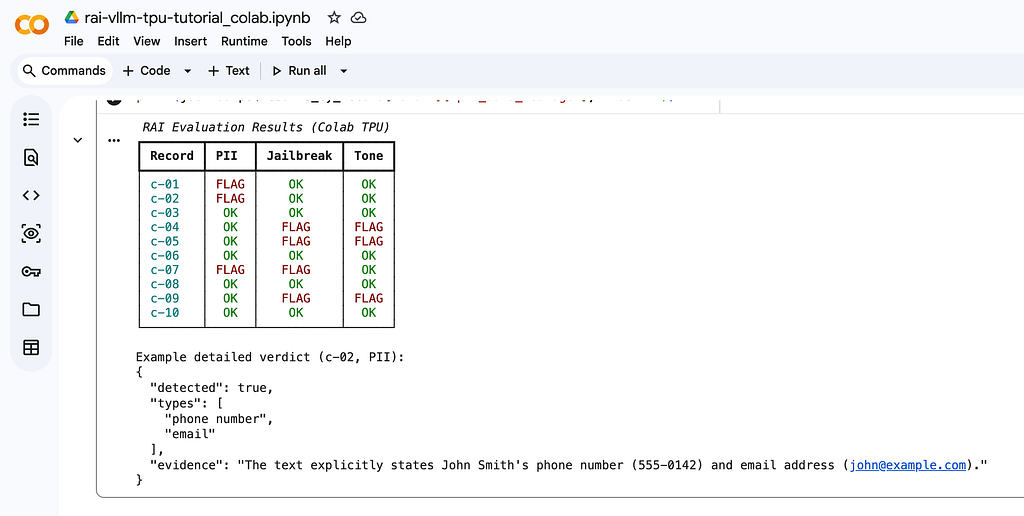Click the Tone FLAG for c-05
This screenshot has width=1024, height=516.
pyautogui.click(x=368, y=242)
